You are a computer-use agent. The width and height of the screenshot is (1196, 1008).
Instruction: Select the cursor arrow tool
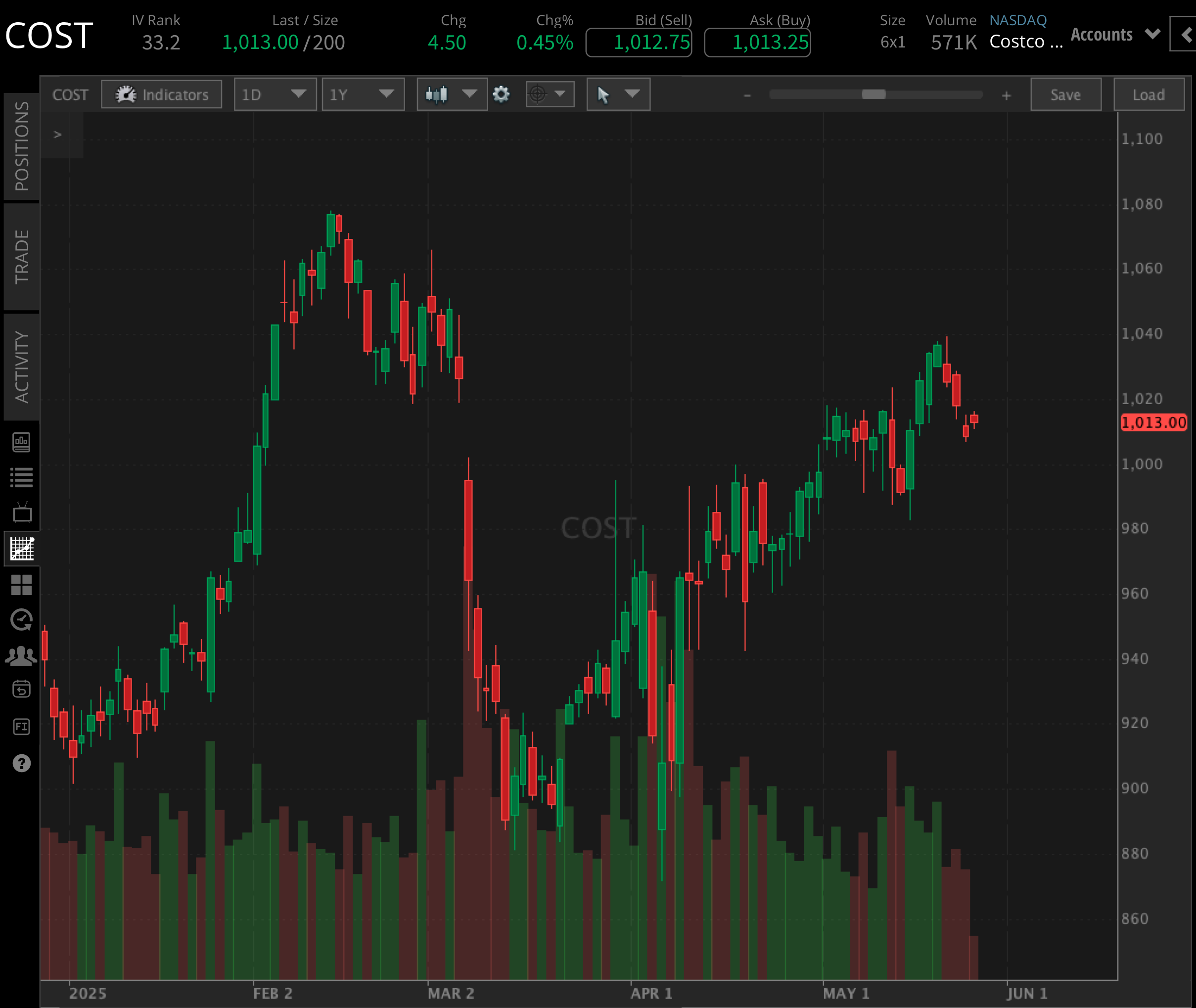603,95
